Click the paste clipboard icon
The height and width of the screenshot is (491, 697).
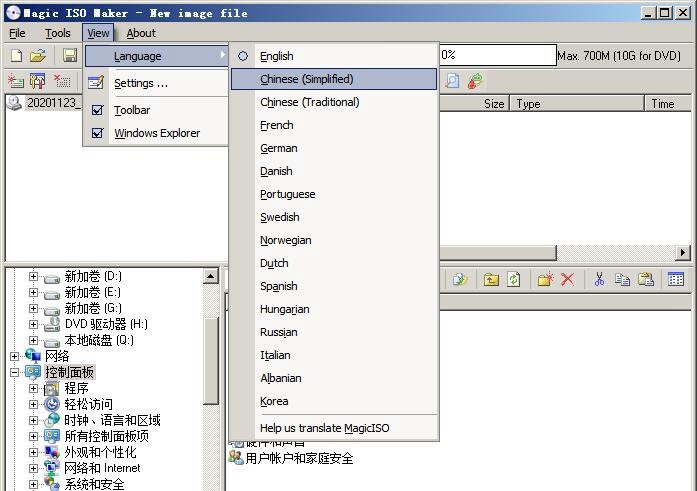click(x=645, y=279)
